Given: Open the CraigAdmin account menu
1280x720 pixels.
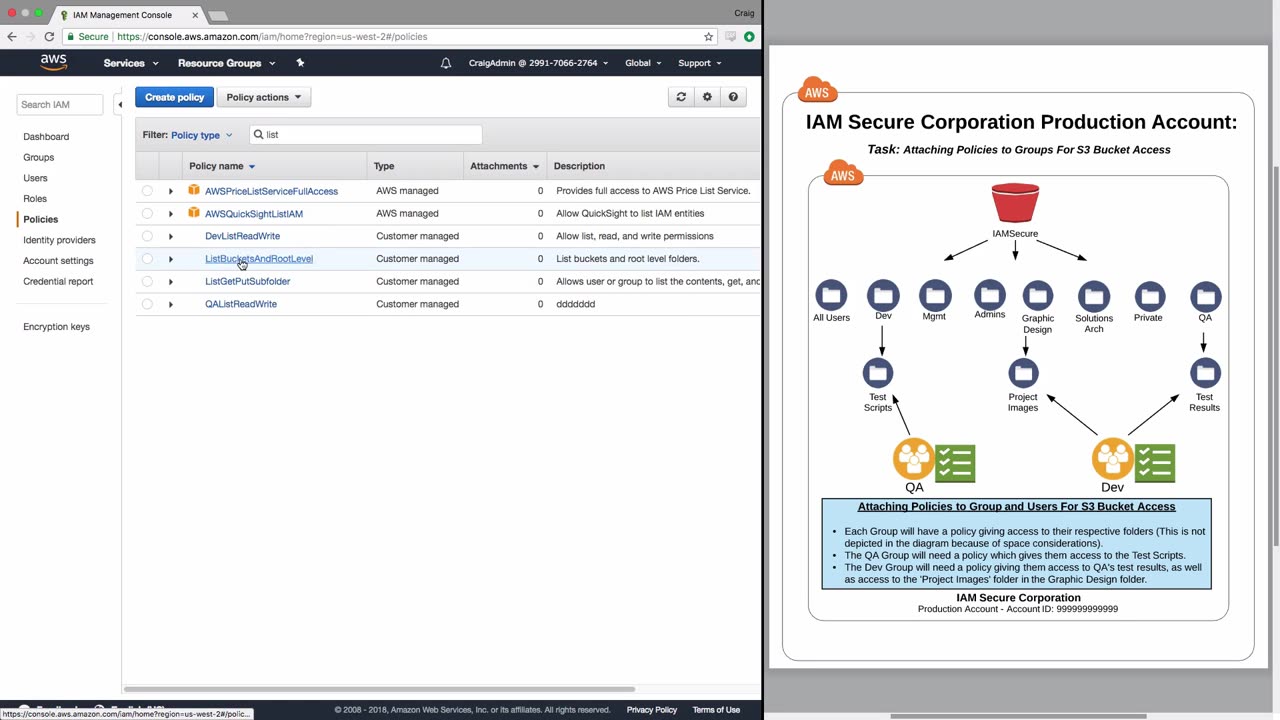Looking at the screenshot, I should pyautogui.click(x=538, y=63).
